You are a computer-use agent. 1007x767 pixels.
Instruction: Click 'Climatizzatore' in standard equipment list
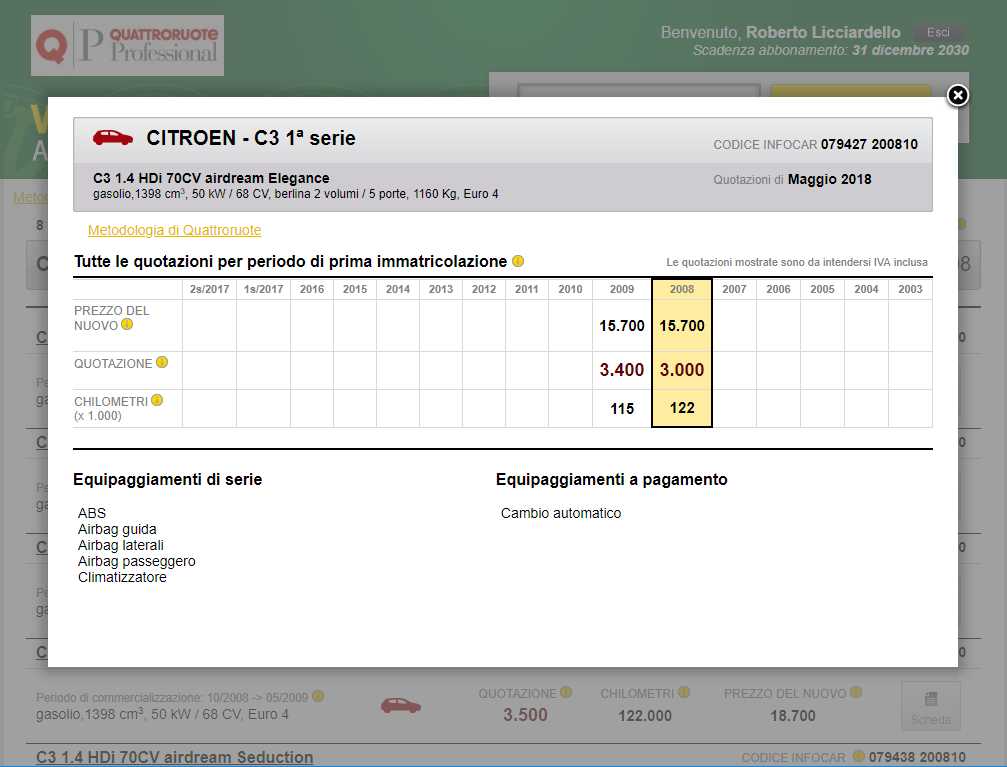[122, 577]
